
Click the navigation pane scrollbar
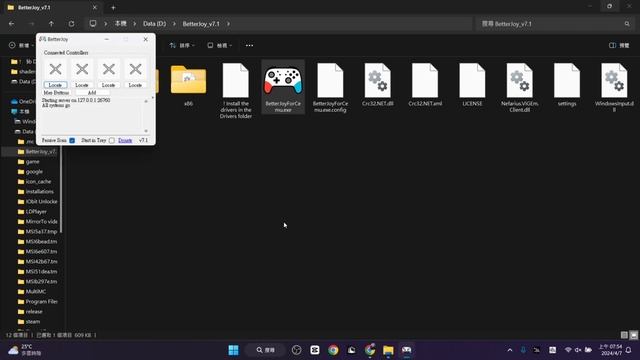tap(61, 190)
